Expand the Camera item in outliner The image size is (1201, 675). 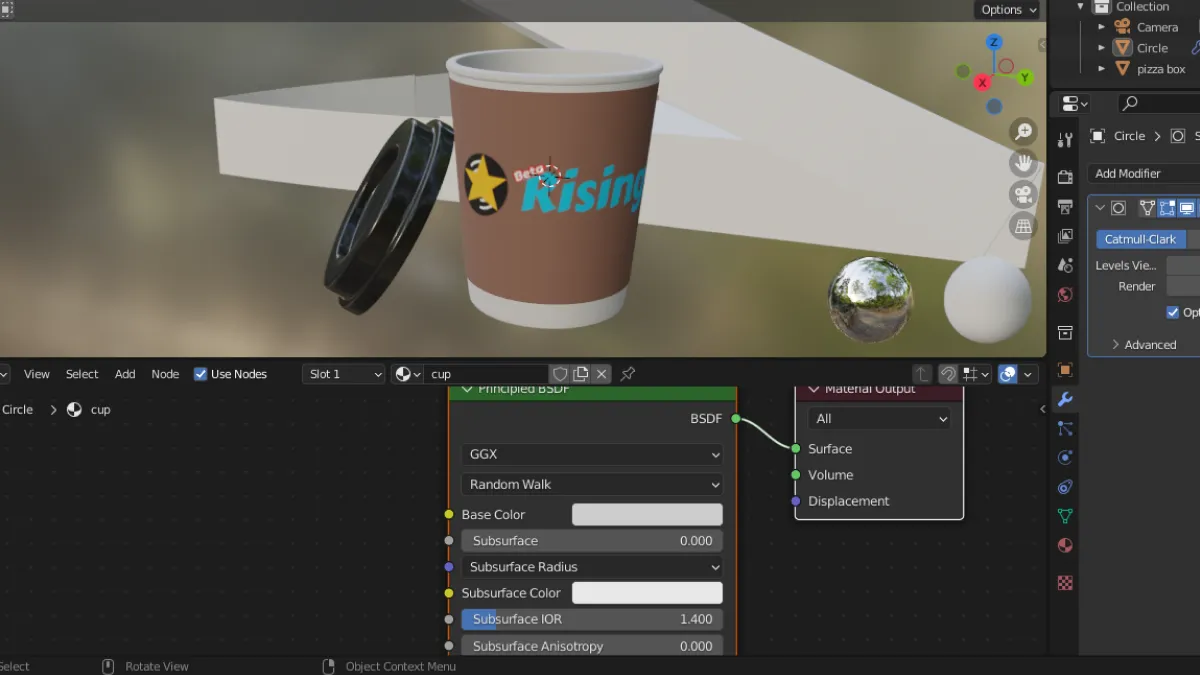click(x=1102, y=28)
